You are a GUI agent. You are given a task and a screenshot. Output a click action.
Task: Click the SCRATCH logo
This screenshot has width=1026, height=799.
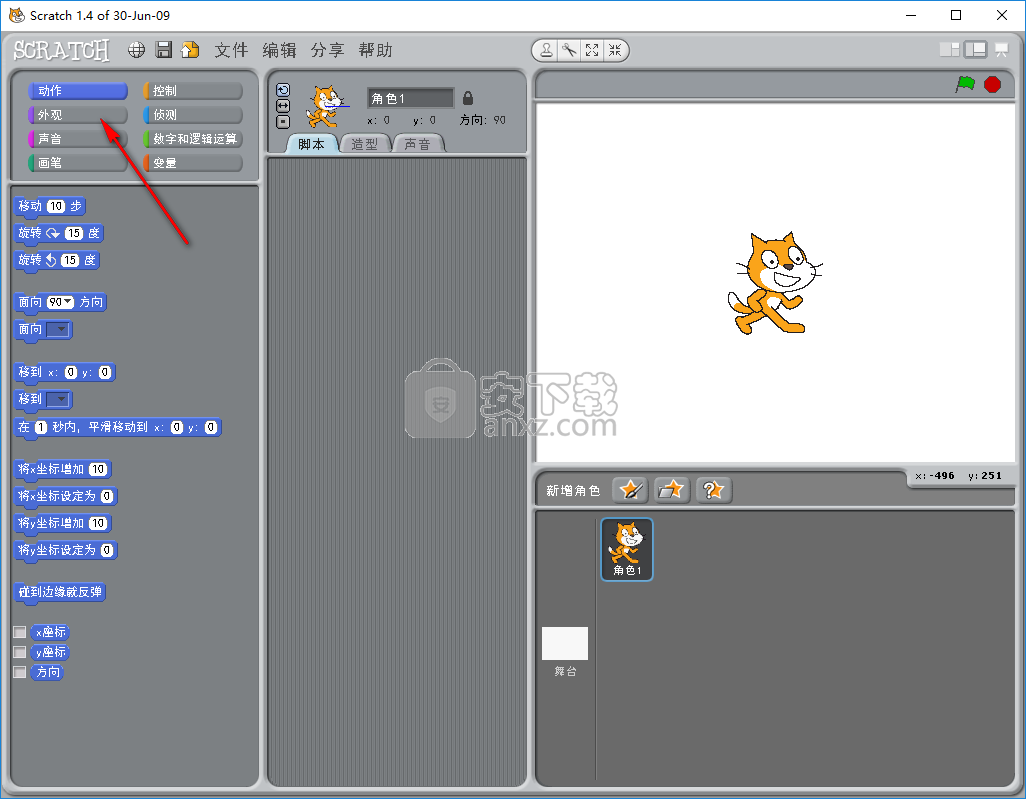[62, 50]
